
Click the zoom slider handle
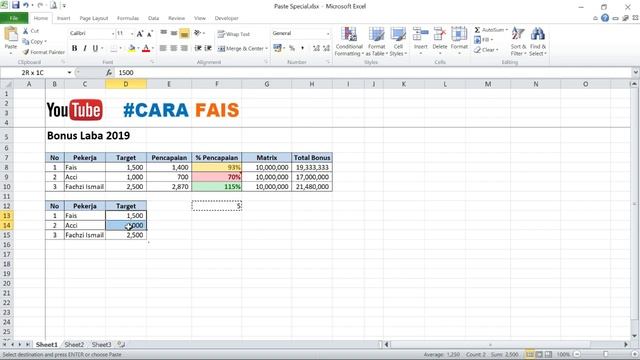606,354
